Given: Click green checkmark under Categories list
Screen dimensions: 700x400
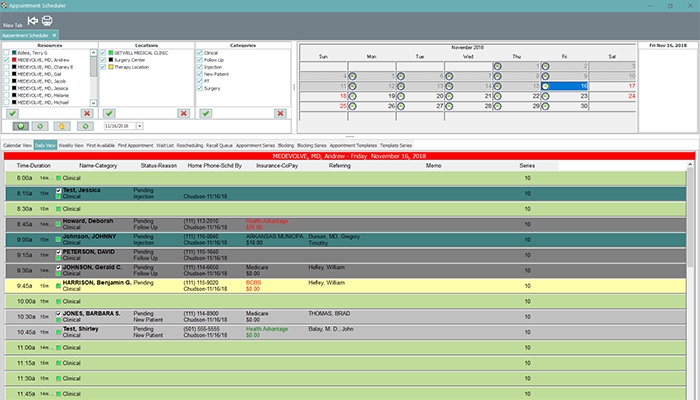Looking at the screenshot, I should (x=205, y=113).
